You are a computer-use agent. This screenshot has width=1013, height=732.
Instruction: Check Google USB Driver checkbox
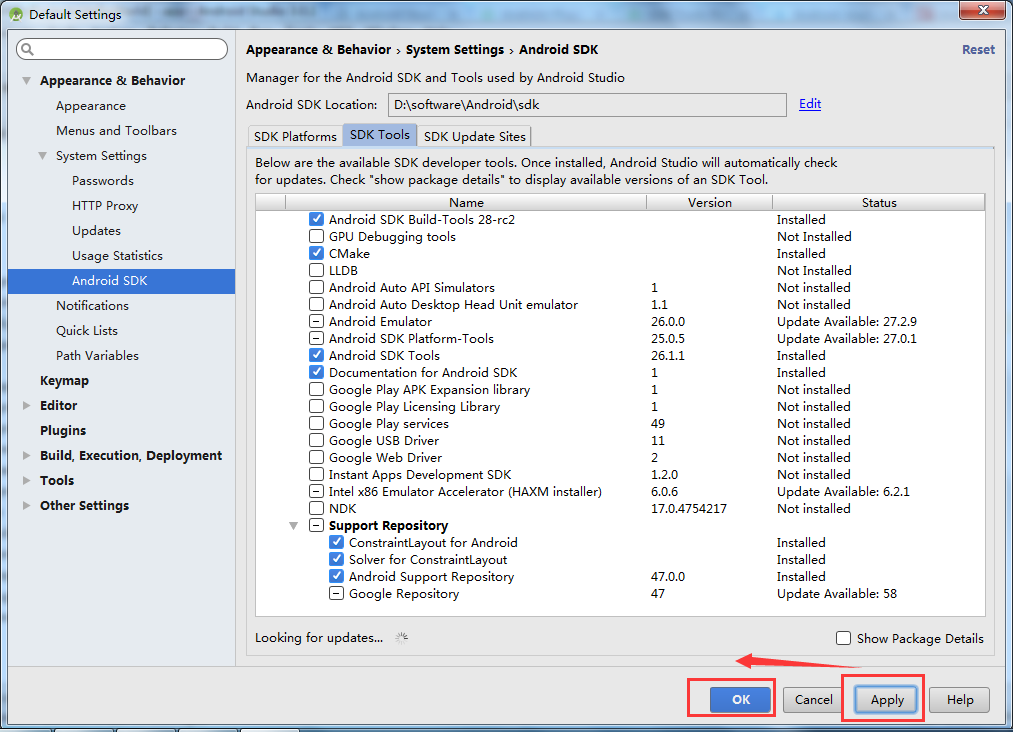click(x=317, y=441)
